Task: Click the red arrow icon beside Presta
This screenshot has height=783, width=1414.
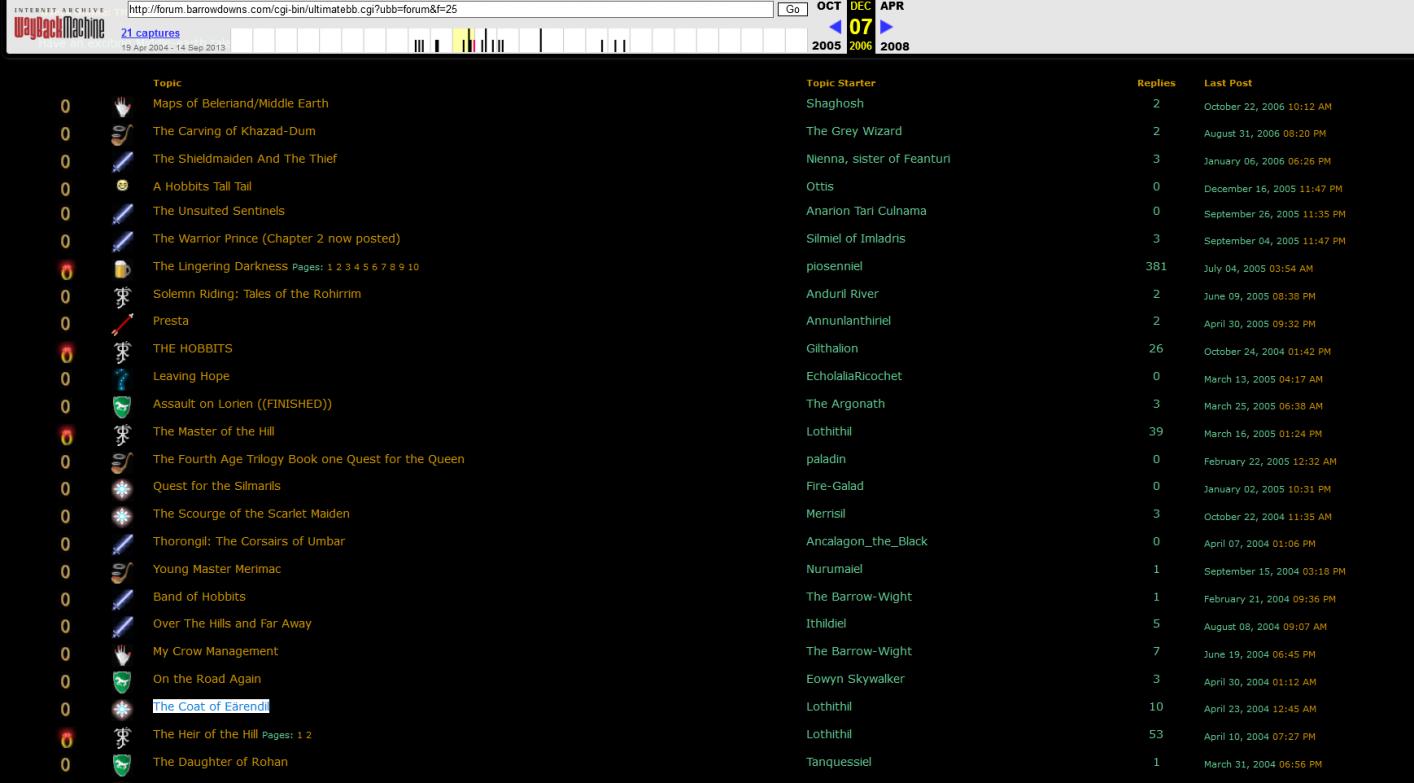Action: 122,324
